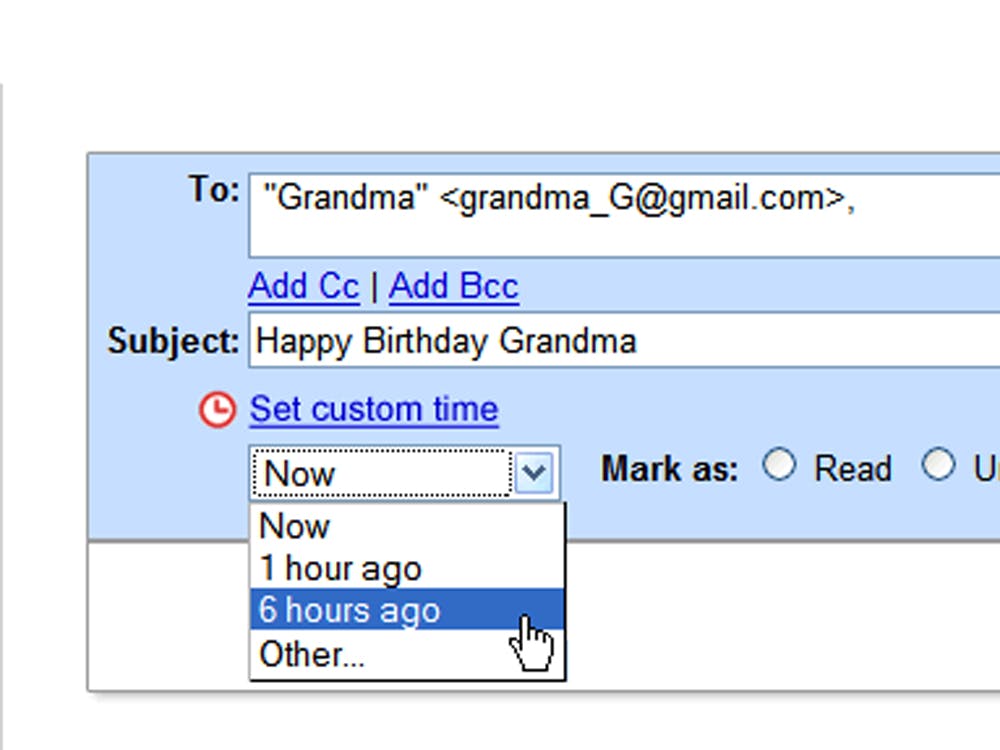Click the Subject: label
Image resolution: width=1000 pixels, height=750 pixels.
pos(173,341)
